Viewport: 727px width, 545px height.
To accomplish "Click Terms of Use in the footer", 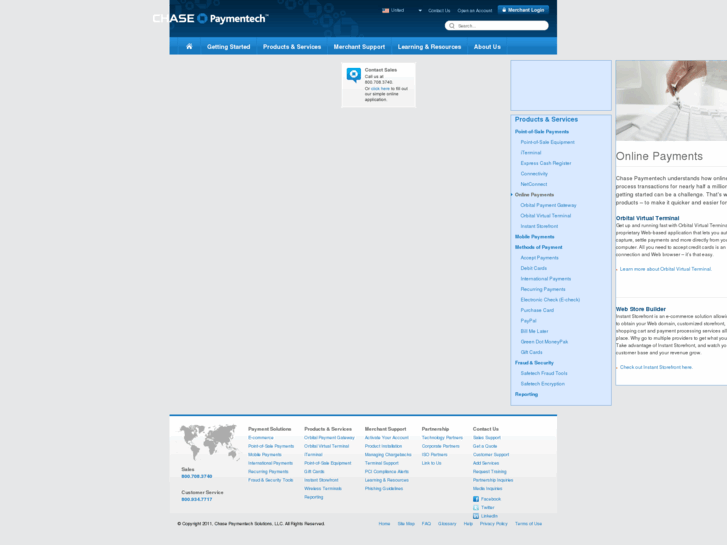I will pyautogui.click(x=529, y=524).
